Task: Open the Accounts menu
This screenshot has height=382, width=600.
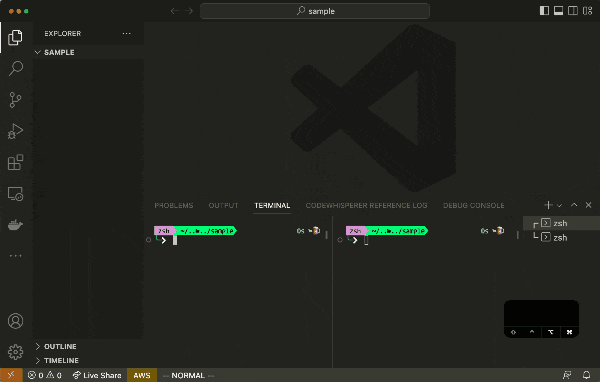Action: coord(15,321)
